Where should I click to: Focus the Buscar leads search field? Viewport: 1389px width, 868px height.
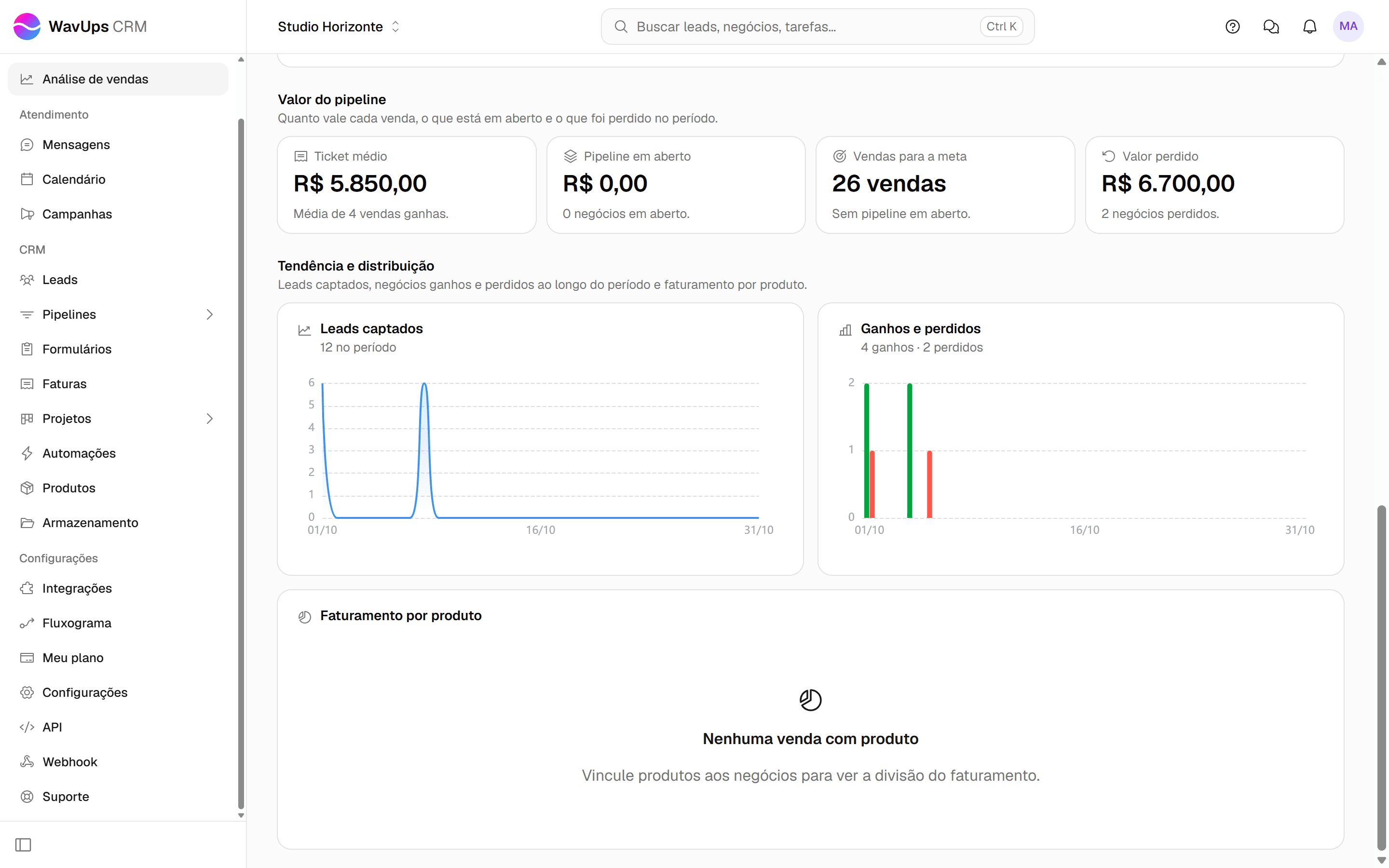tap(817, 27)
